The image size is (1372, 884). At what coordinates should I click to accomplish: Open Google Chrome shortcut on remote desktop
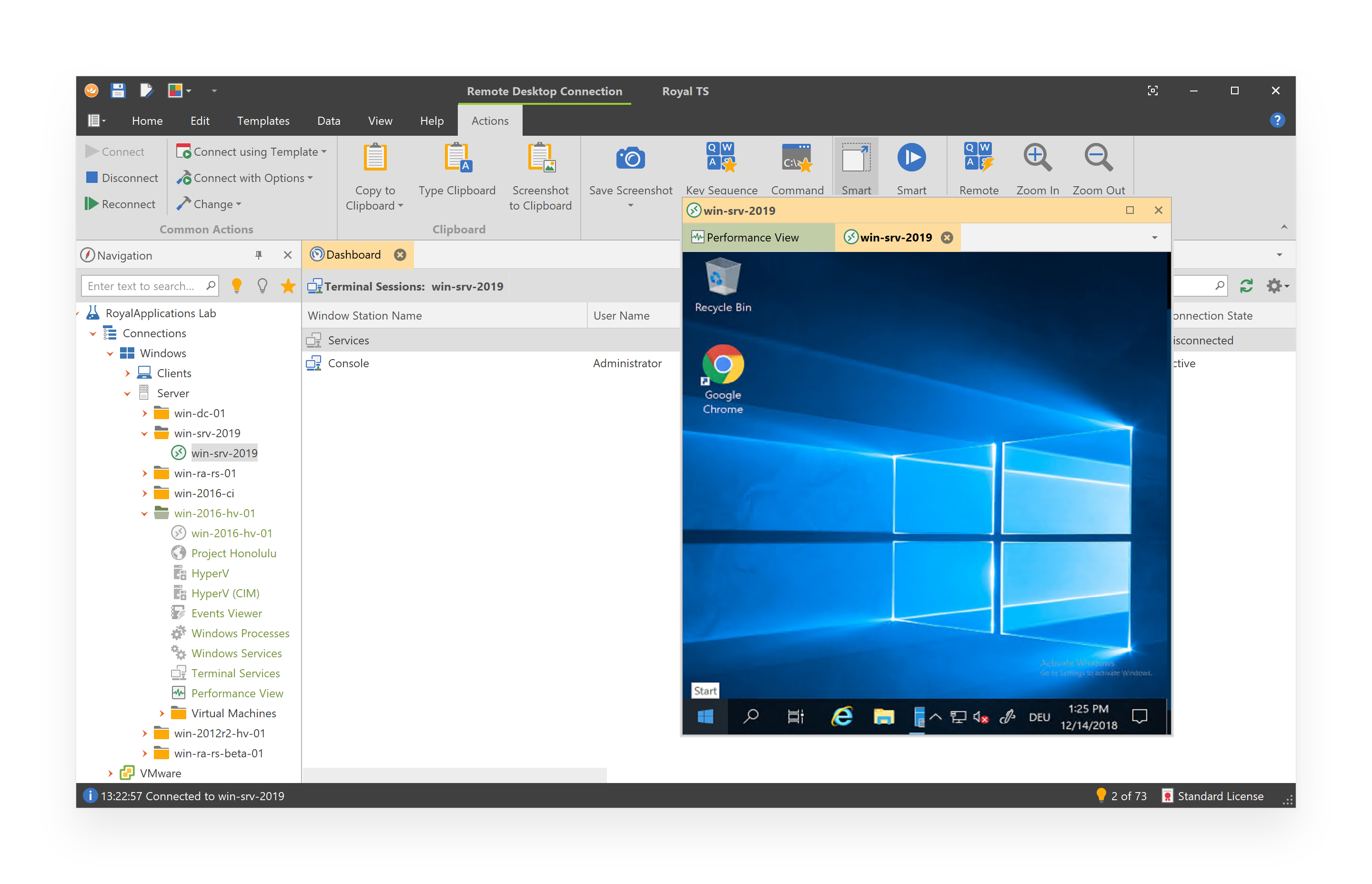click(723, 380)
